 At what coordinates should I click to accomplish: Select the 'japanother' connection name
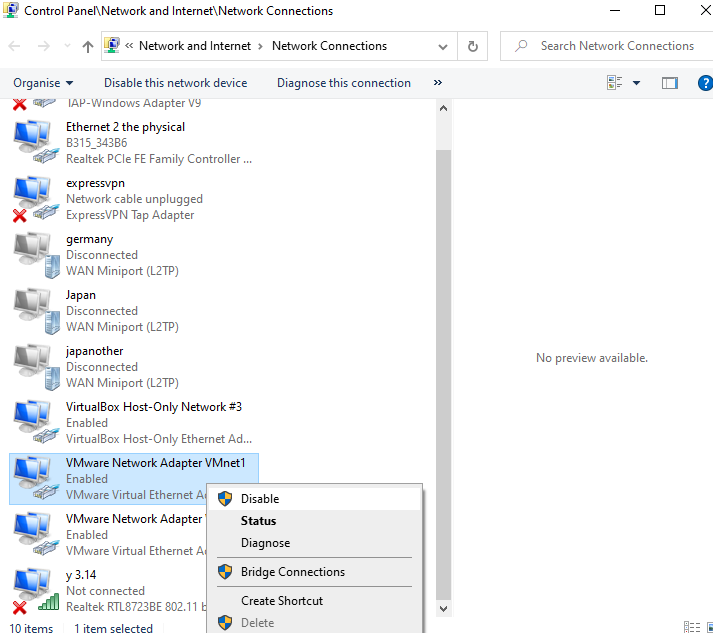click(95, 351)
